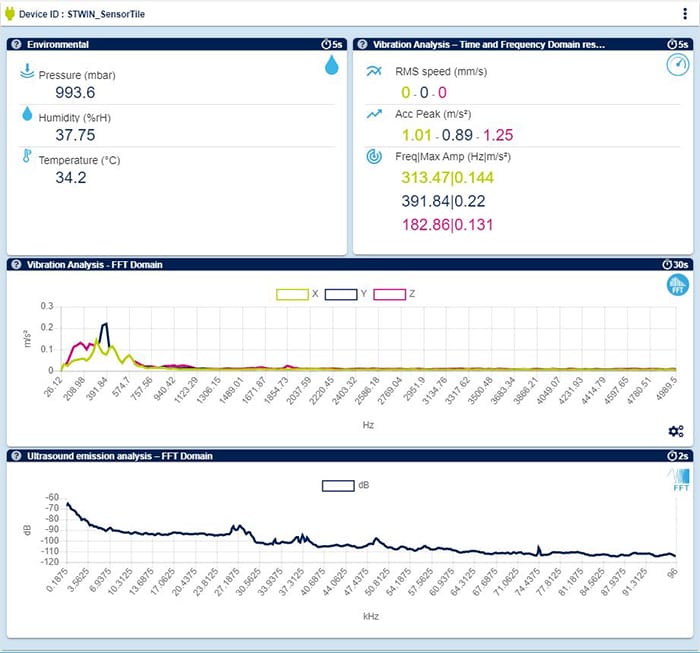
Task: Click the green device plug icon
Action: coord(11,14)
